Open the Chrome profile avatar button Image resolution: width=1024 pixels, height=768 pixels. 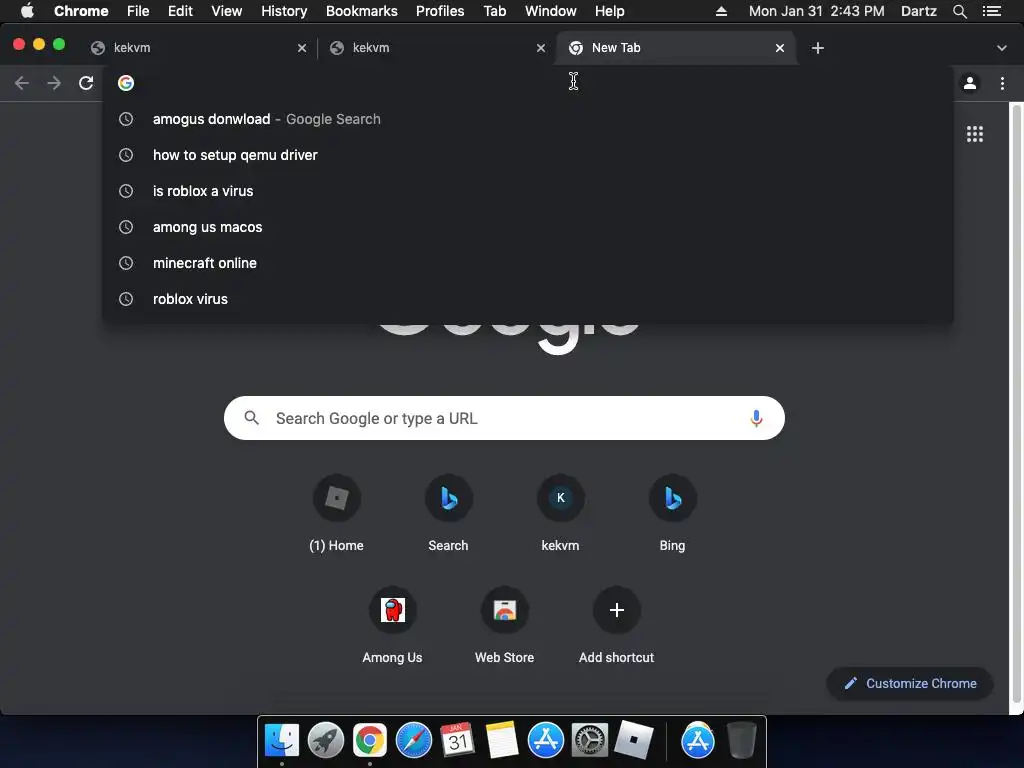tap(970, 83)
